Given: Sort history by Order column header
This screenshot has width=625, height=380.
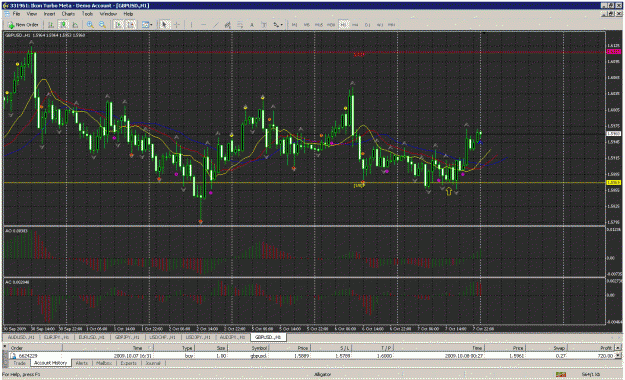Looking at the screenshot, I should pyautogui.click(x=35, y=348).
